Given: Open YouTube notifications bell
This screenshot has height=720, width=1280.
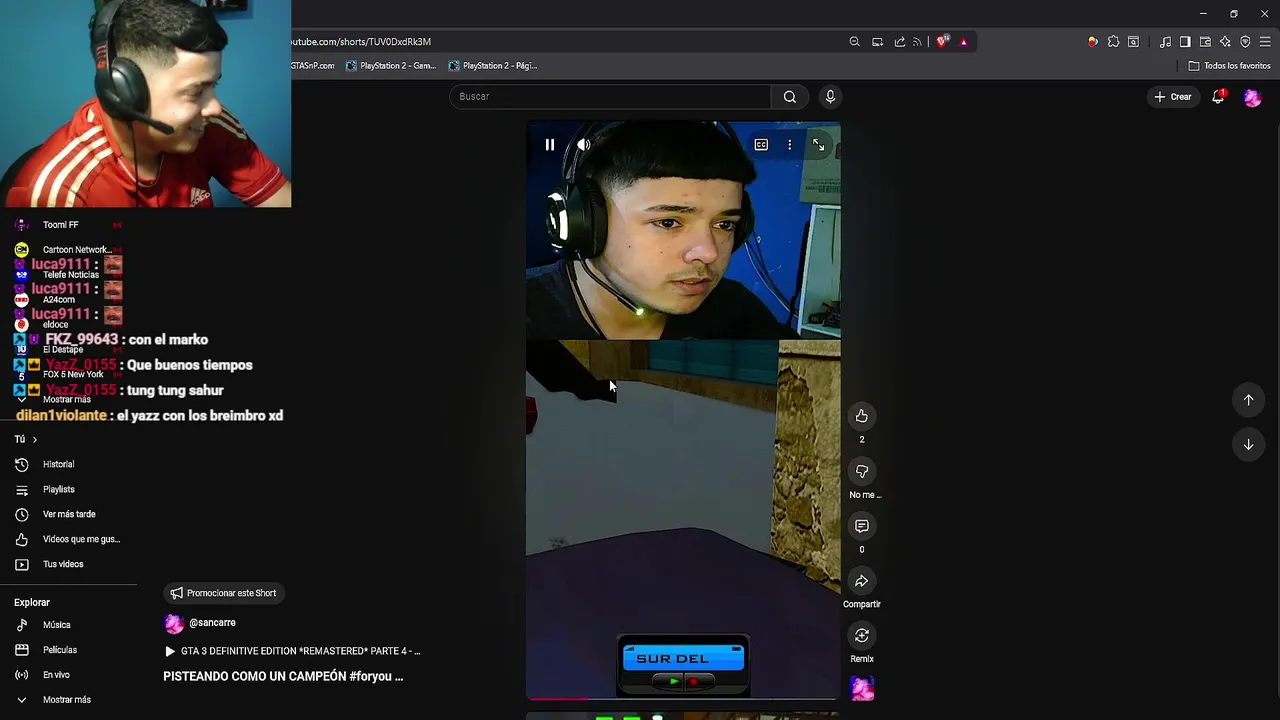Looking at the screenshot, I should (x=1218, y=97).
